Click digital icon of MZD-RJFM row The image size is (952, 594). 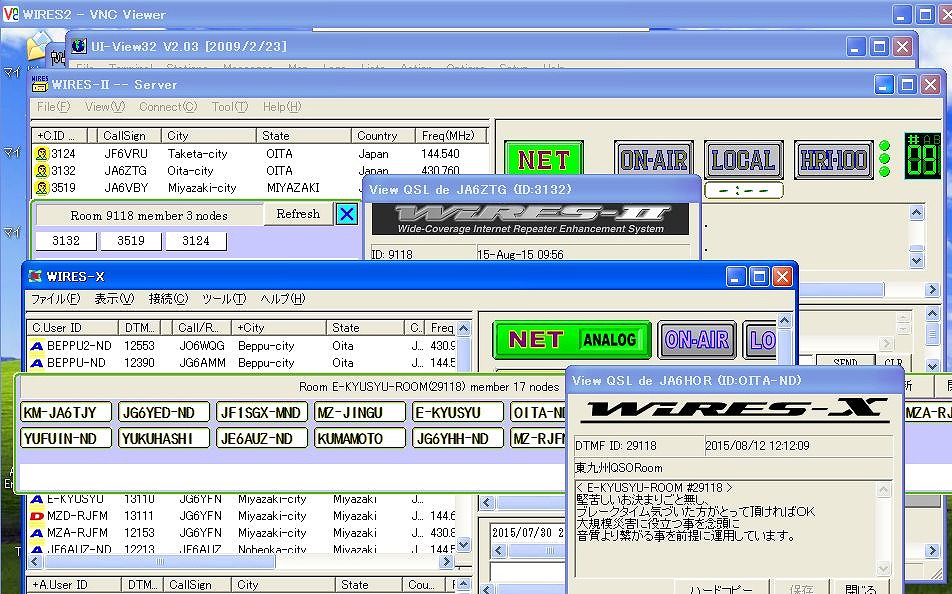pyautogui.click(x=37, y=516)
